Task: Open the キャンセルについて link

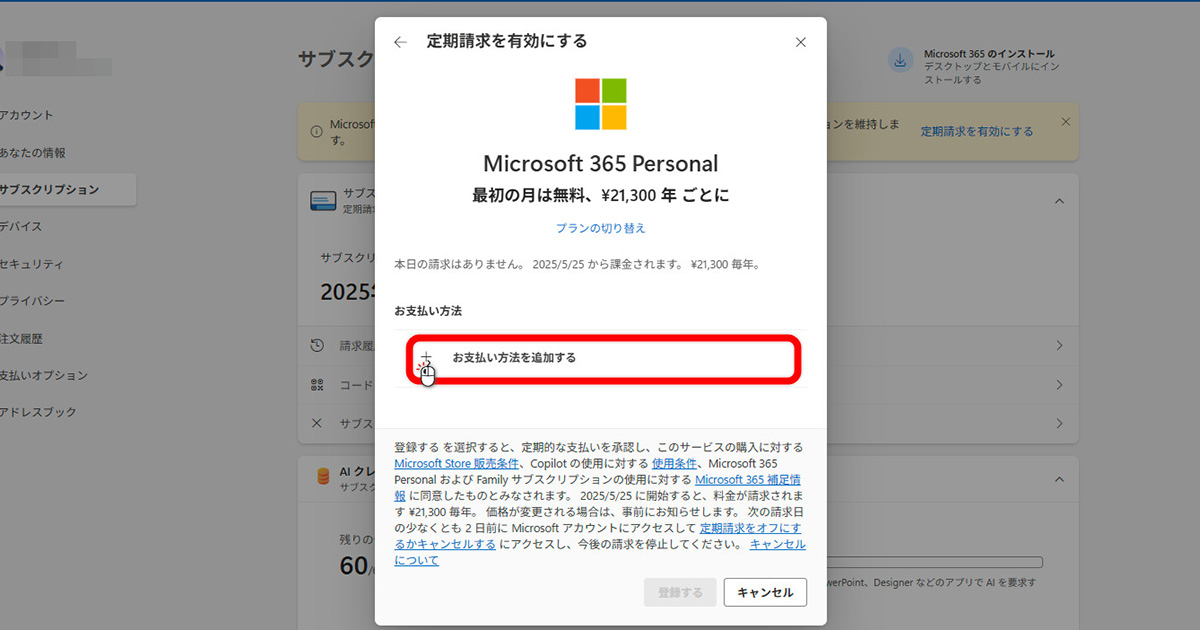Action: click(600, 552)
